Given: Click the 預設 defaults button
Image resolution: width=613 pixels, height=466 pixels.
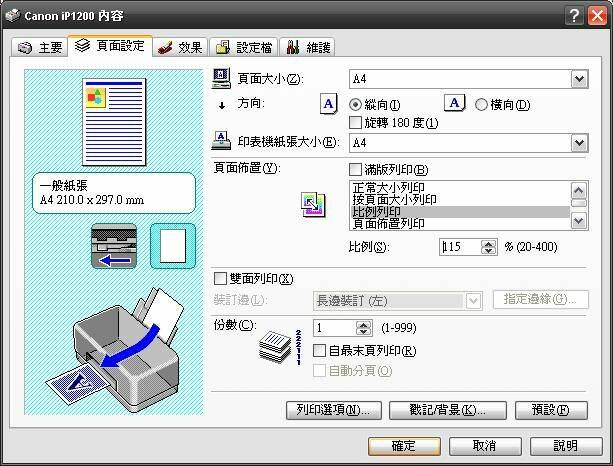Looking at the screenshot, I should pos(551,410).
